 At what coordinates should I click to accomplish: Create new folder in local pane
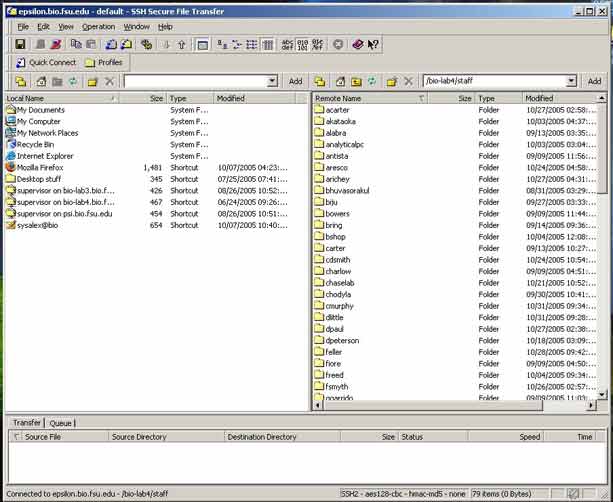[x=93, y=81]
